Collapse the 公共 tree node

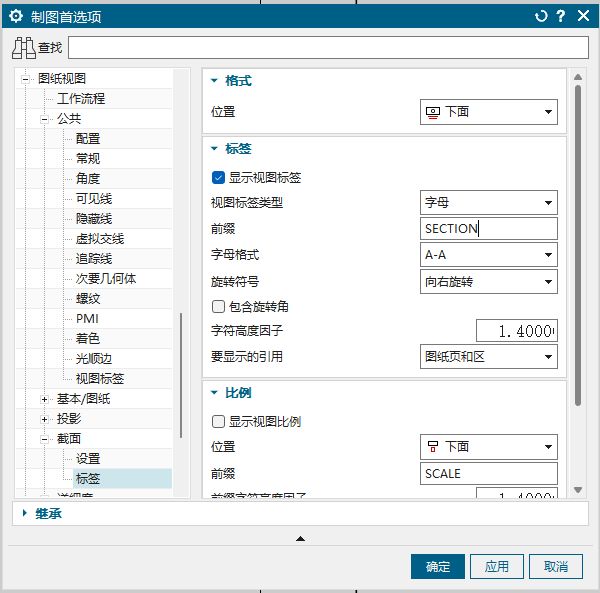click(x=44, y=119)
